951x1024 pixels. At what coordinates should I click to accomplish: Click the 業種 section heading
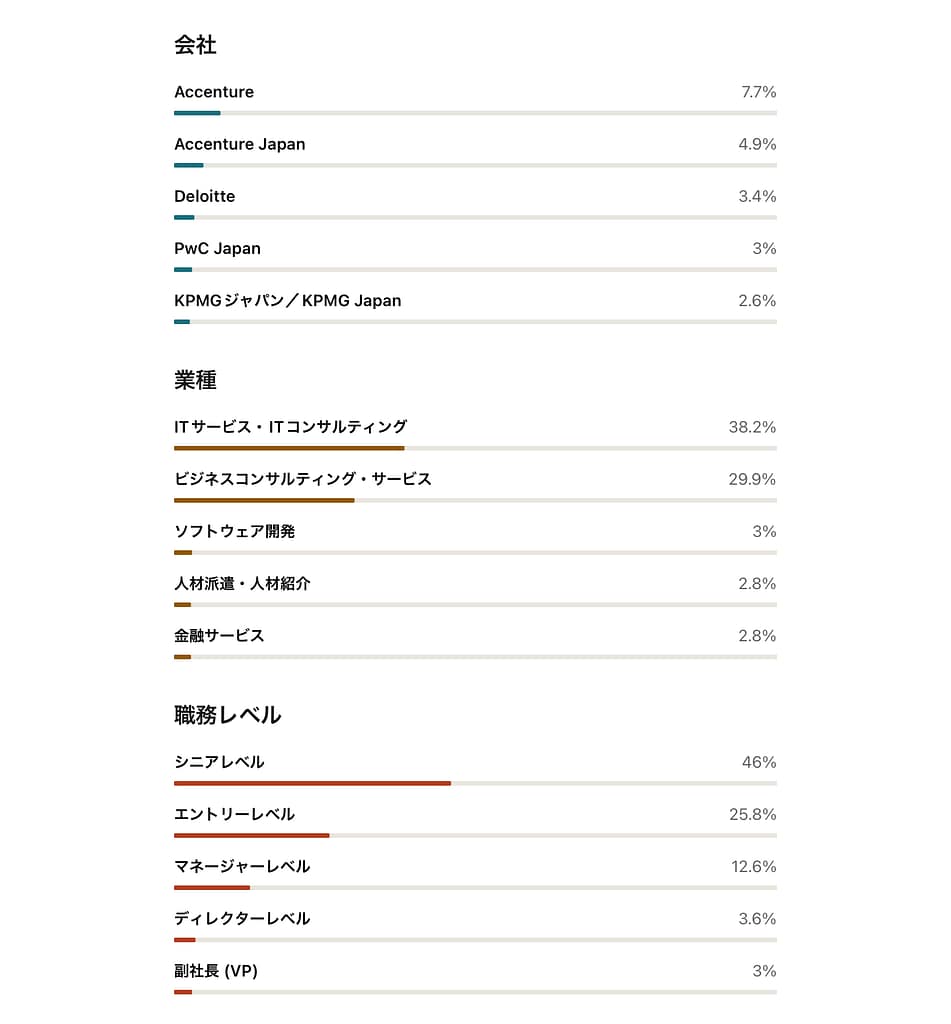point(196,380)
